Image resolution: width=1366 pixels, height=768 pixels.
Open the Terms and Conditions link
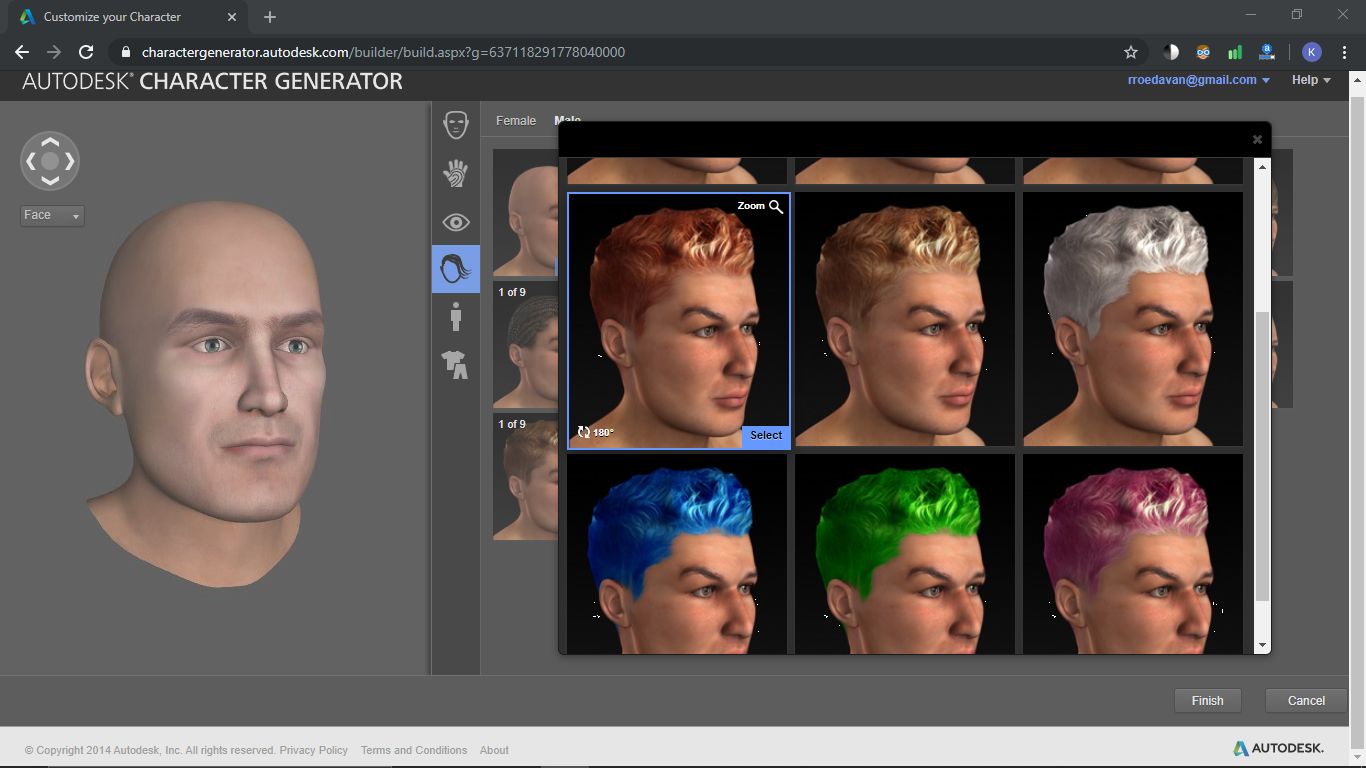coord(414,750)
